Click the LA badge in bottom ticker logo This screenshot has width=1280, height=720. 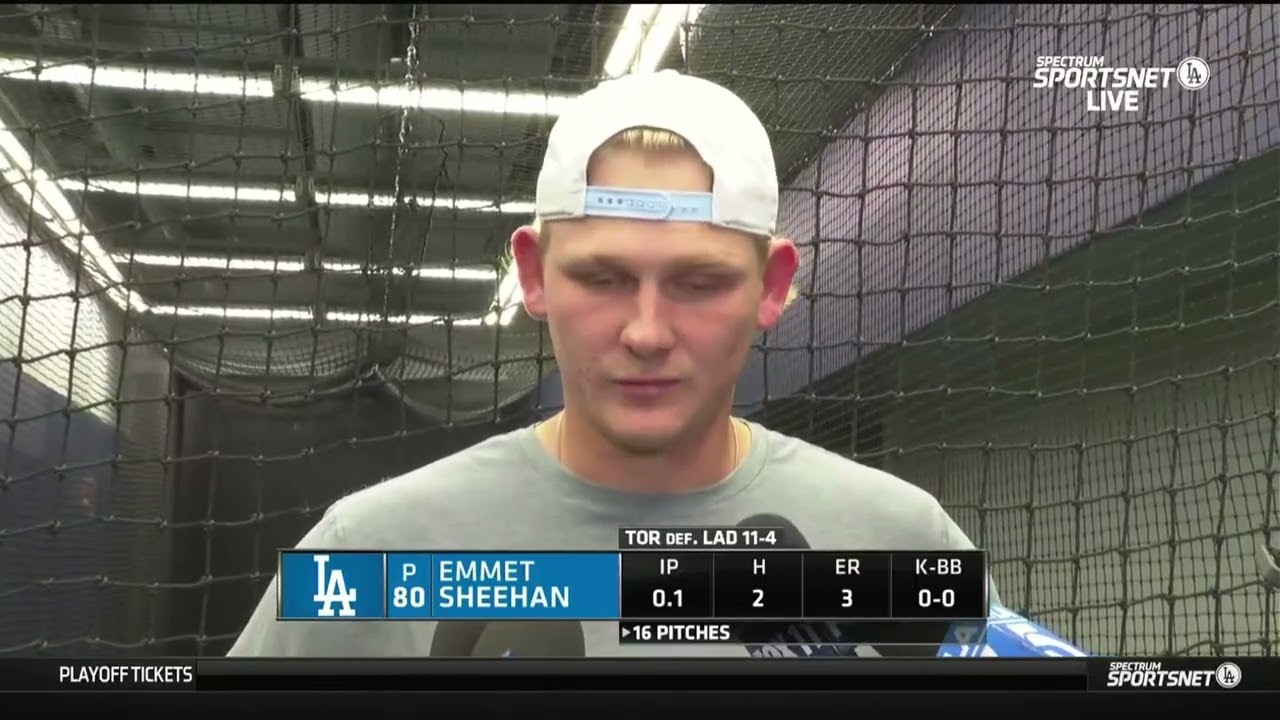coord(1228,675)
